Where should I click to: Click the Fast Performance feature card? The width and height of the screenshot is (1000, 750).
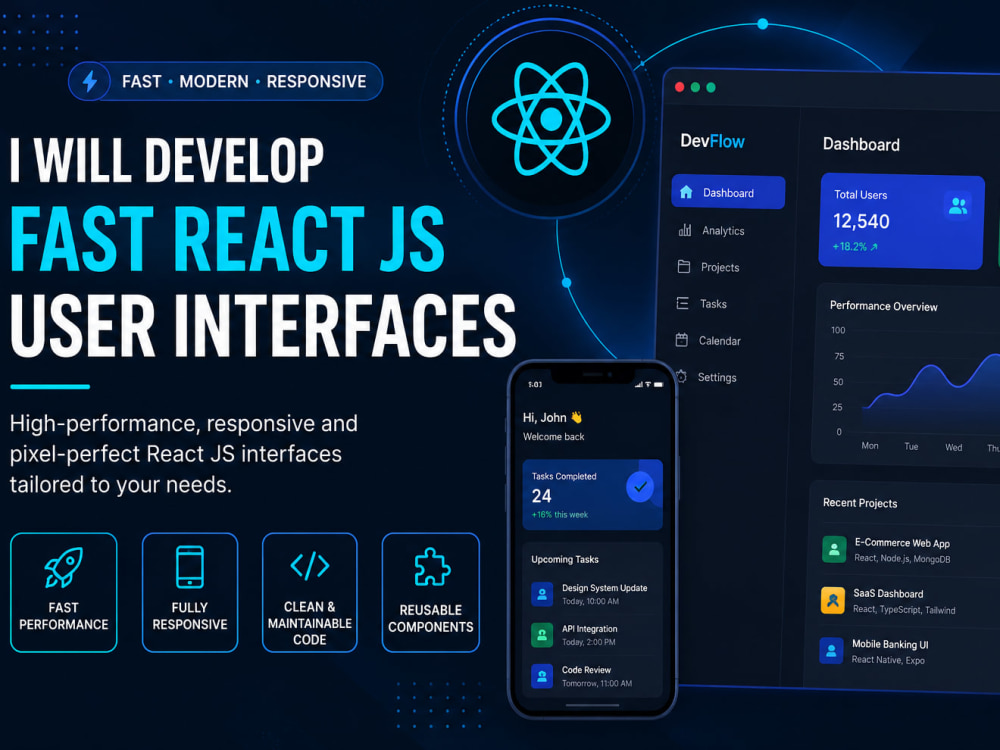pos(64,592)
